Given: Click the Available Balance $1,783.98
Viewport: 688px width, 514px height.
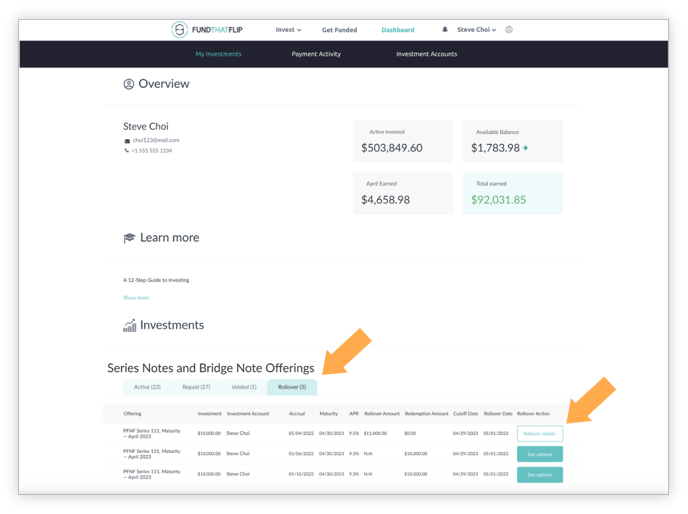Looking at the screenshot, I should (x=495, y=148).
